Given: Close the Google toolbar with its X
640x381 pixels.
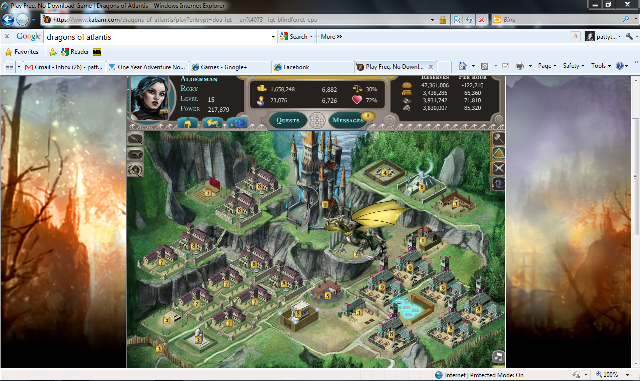Looking at the screenshot, I should point(7,36).
